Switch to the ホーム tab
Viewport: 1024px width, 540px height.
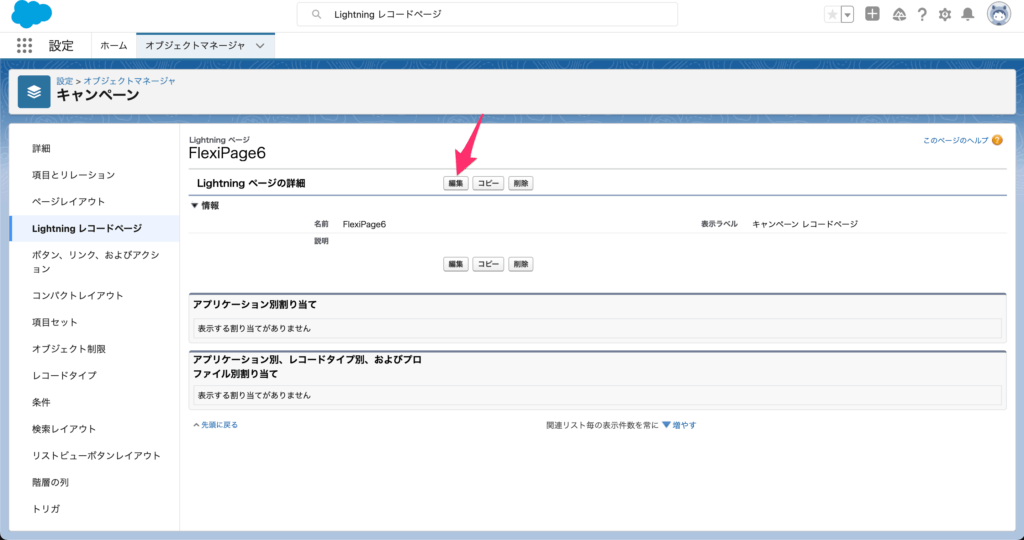(x=114, y=46)
